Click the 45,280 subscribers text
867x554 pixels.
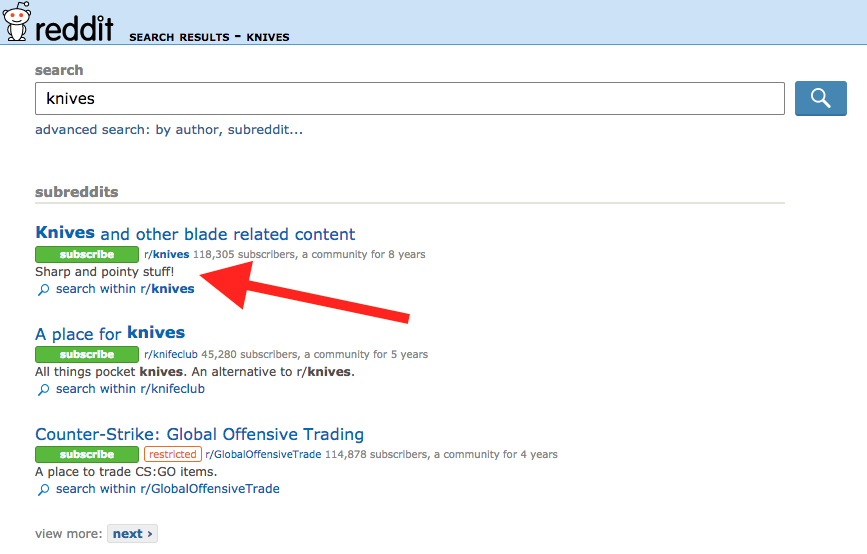tap(249, 354)
